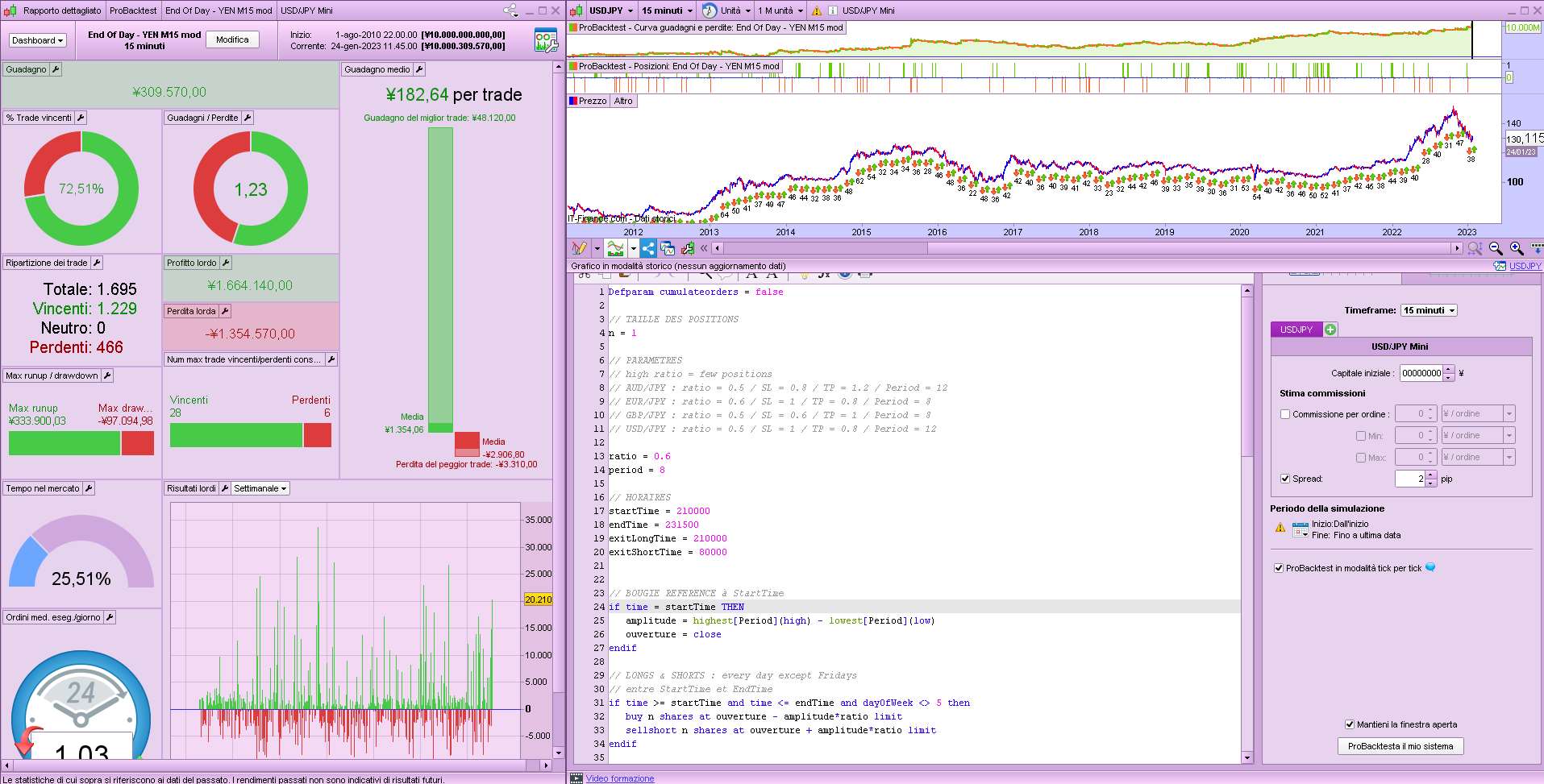Enable the Commissione per ordine checkbox
Viewport: 1544px width, 784px height.
coord(1285,414)
